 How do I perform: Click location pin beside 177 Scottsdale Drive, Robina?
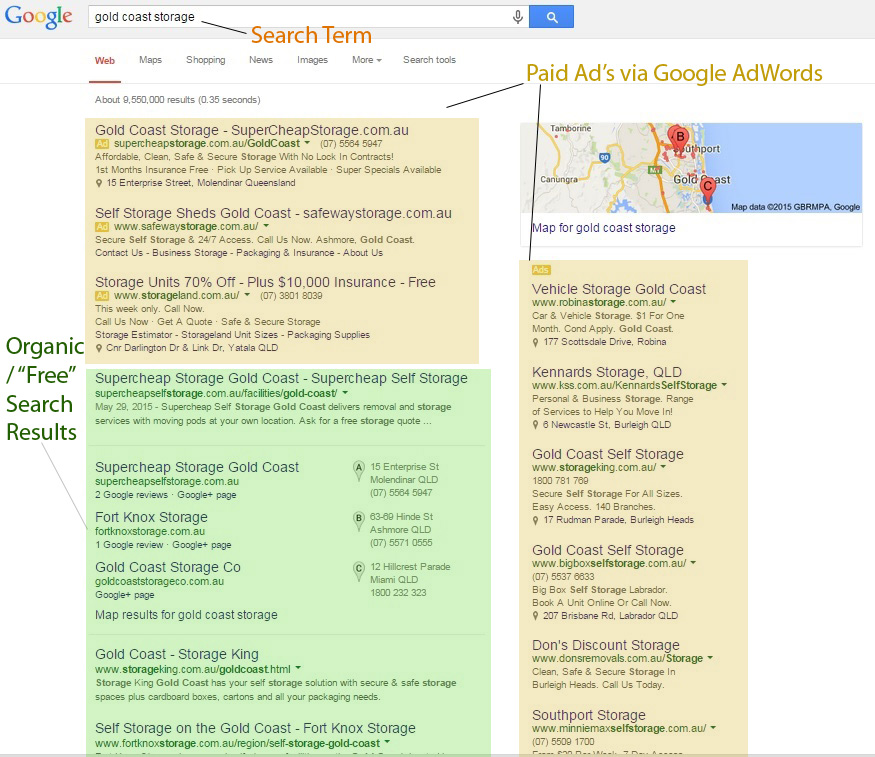pyautogui.click(x=536, y=342)
